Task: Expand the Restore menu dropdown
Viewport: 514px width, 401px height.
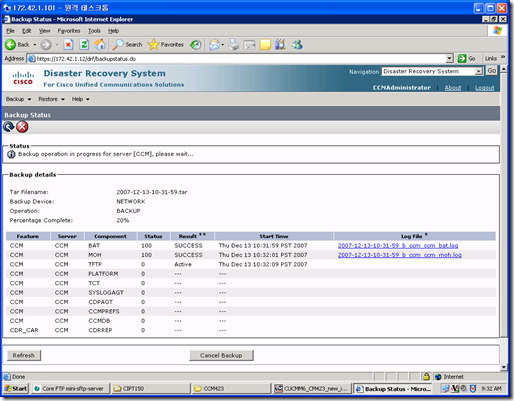Action: tap(51, 99)
